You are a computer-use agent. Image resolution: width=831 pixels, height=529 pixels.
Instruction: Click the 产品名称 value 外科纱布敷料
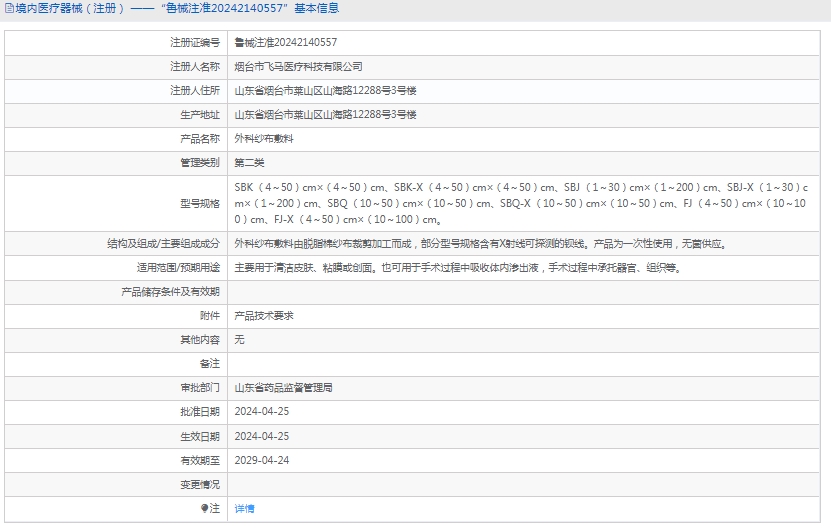(264, 139)
